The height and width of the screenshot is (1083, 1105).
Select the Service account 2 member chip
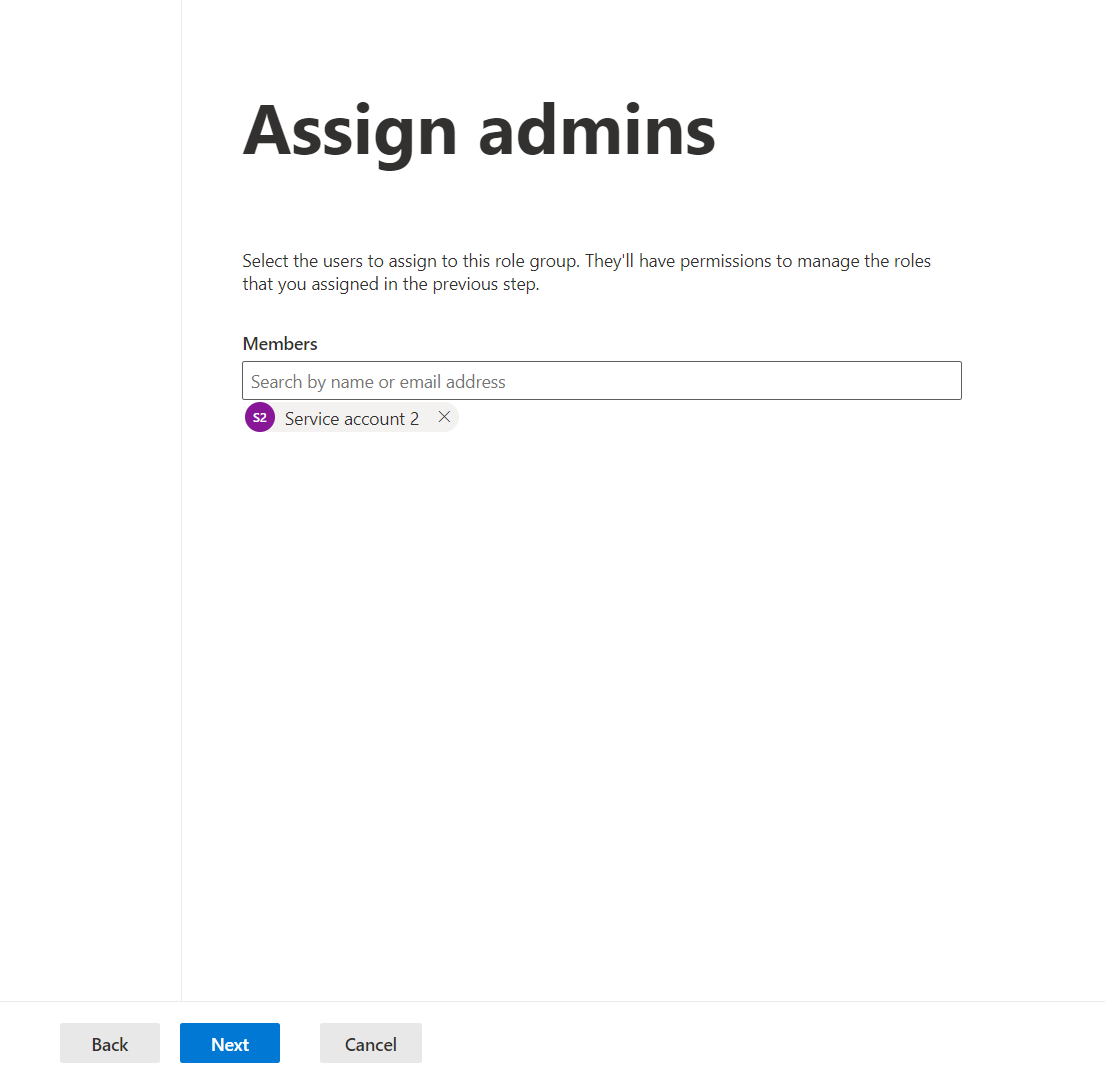(x=351, y=417)
